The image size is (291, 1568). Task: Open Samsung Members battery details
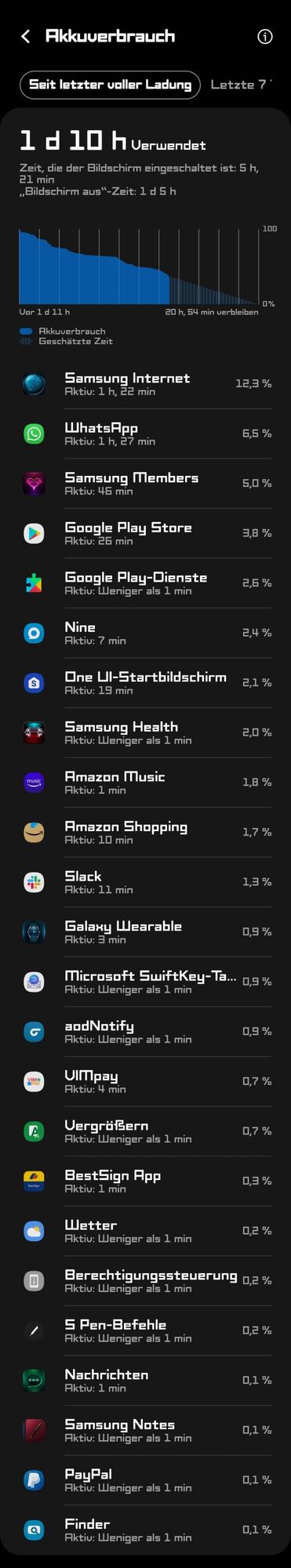(x=145, y=483)
